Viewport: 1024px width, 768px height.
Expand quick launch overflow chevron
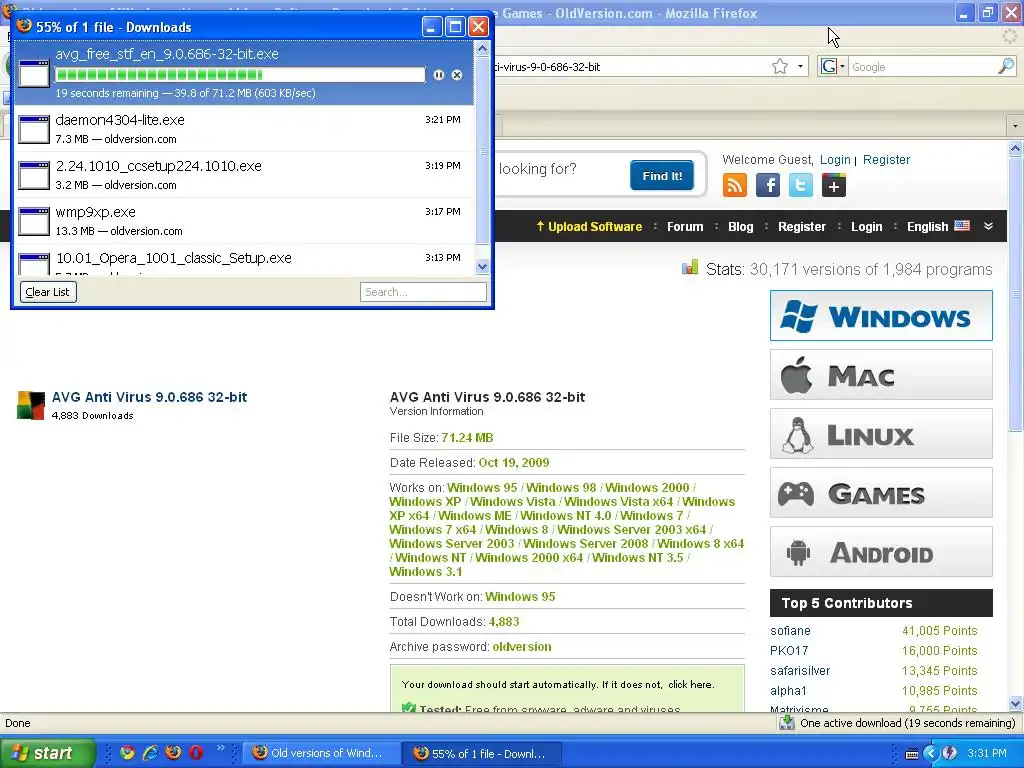point(221,748)
